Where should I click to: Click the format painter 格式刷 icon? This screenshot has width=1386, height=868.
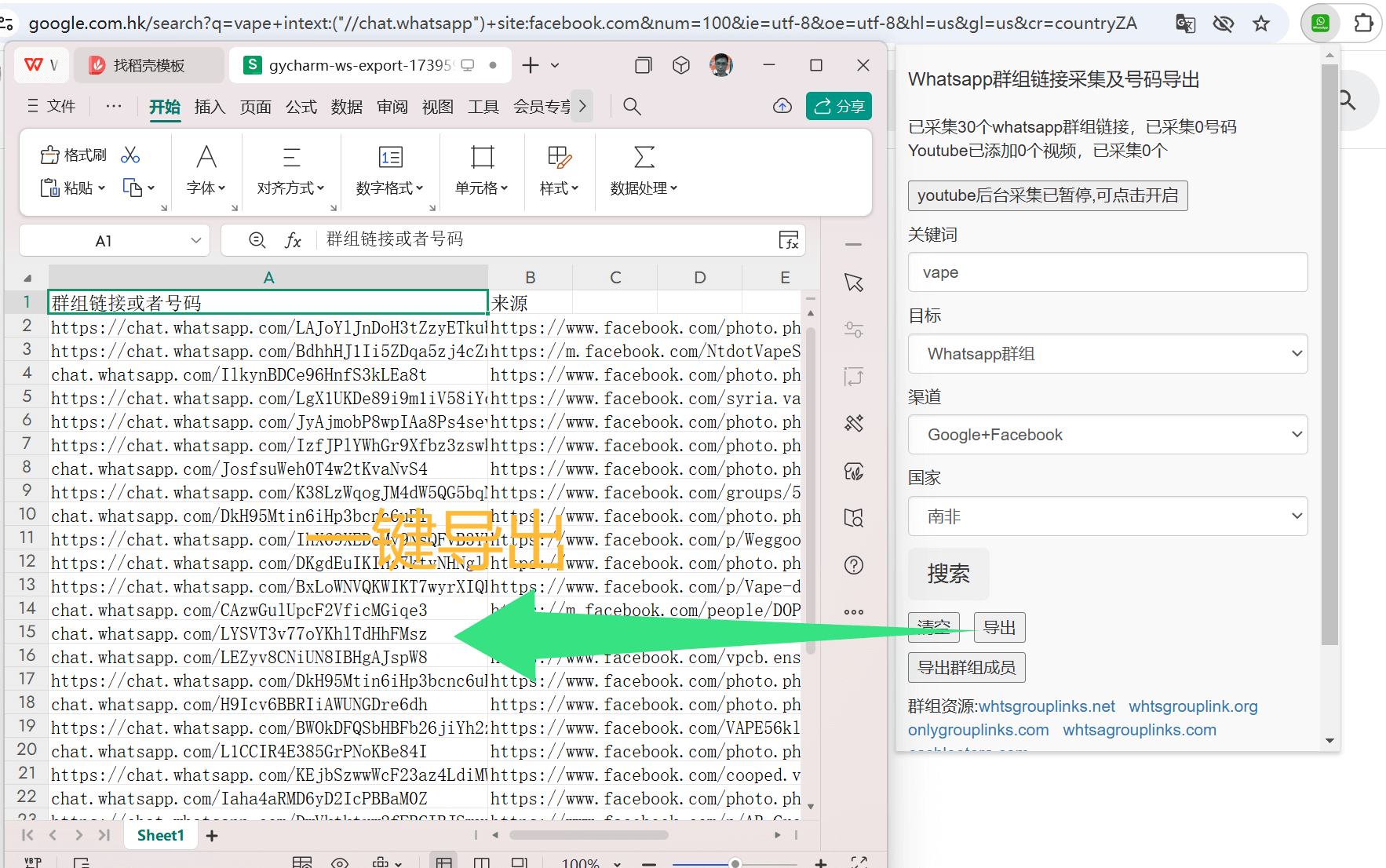point(49,155)
